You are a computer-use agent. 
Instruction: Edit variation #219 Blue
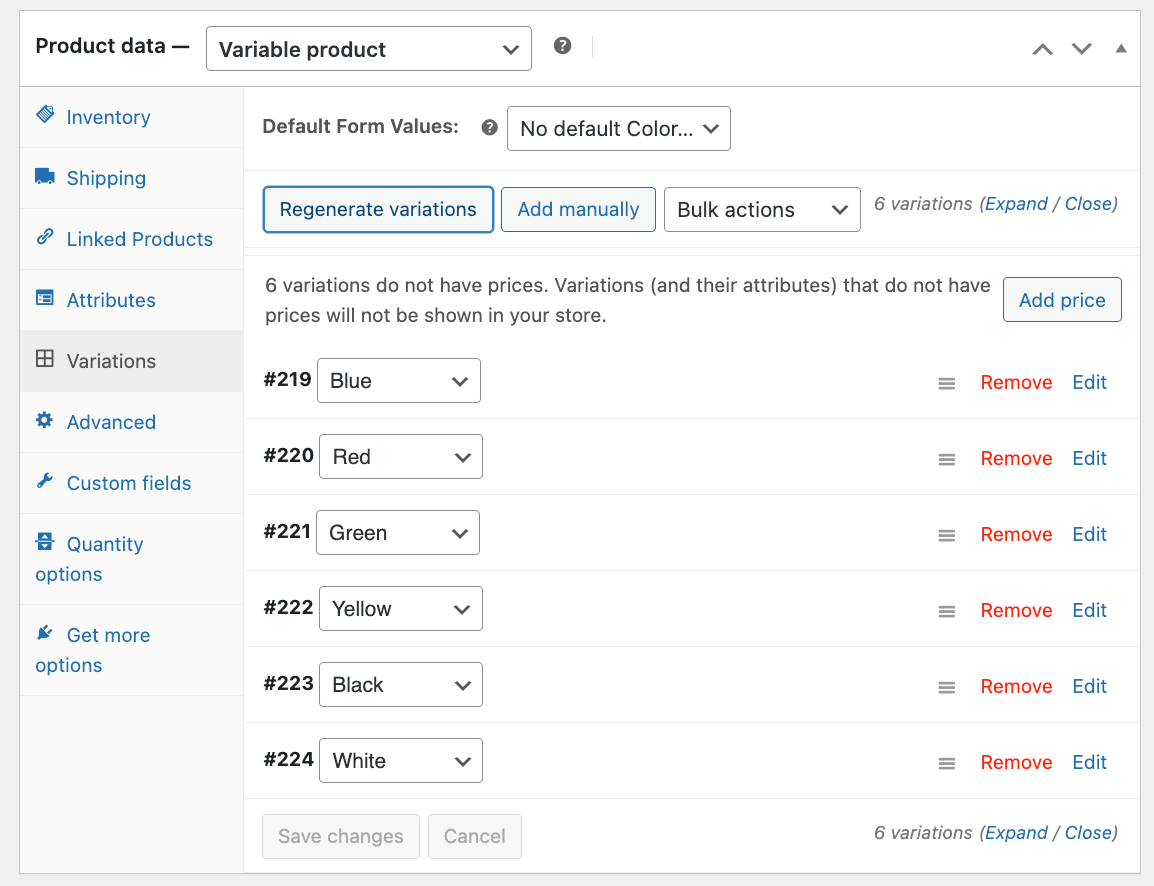[1089, 383]
